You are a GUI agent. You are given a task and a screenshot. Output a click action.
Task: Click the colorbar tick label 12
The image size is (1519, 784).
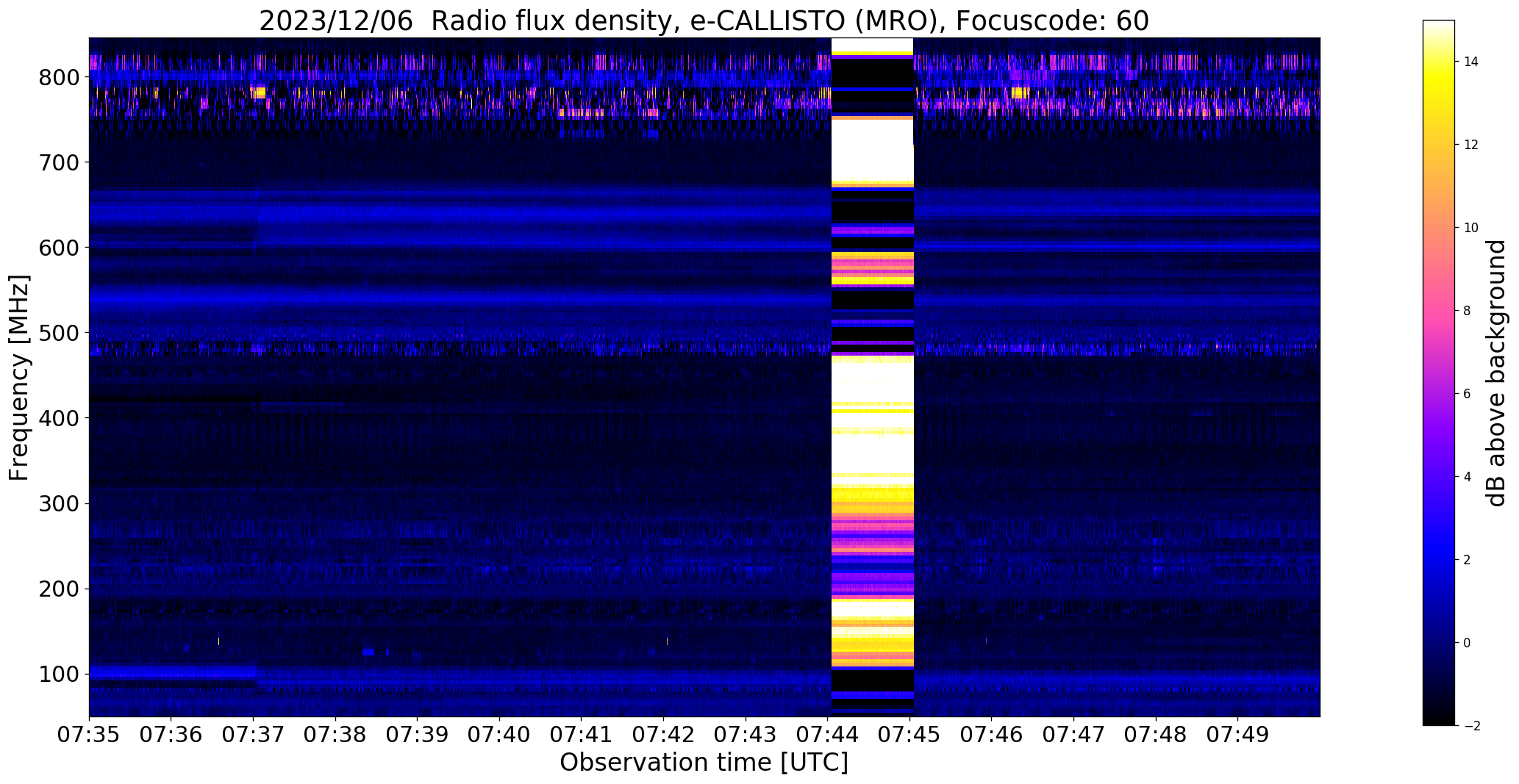coord(1471,145)
